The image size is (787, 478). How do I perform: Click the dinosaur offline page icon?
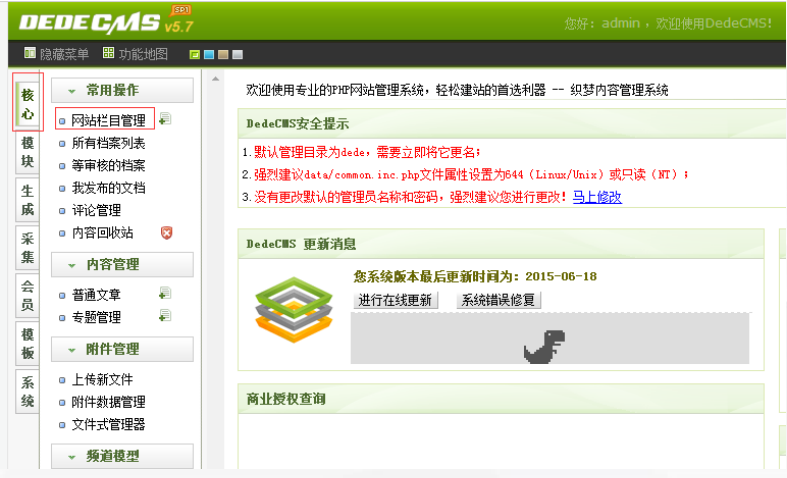point(545,346)
